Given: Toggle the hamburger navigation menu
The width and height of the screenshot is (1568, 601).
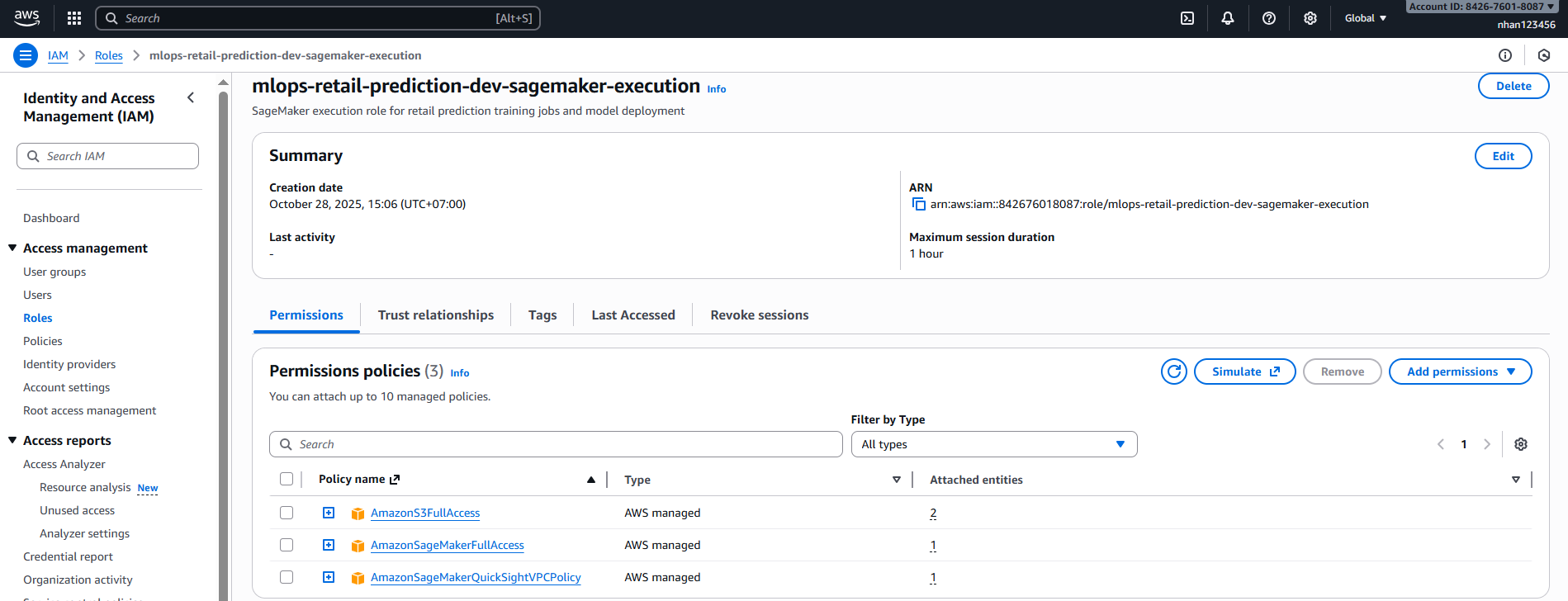Looking at the screenshot, I should [x=26, y=55].
